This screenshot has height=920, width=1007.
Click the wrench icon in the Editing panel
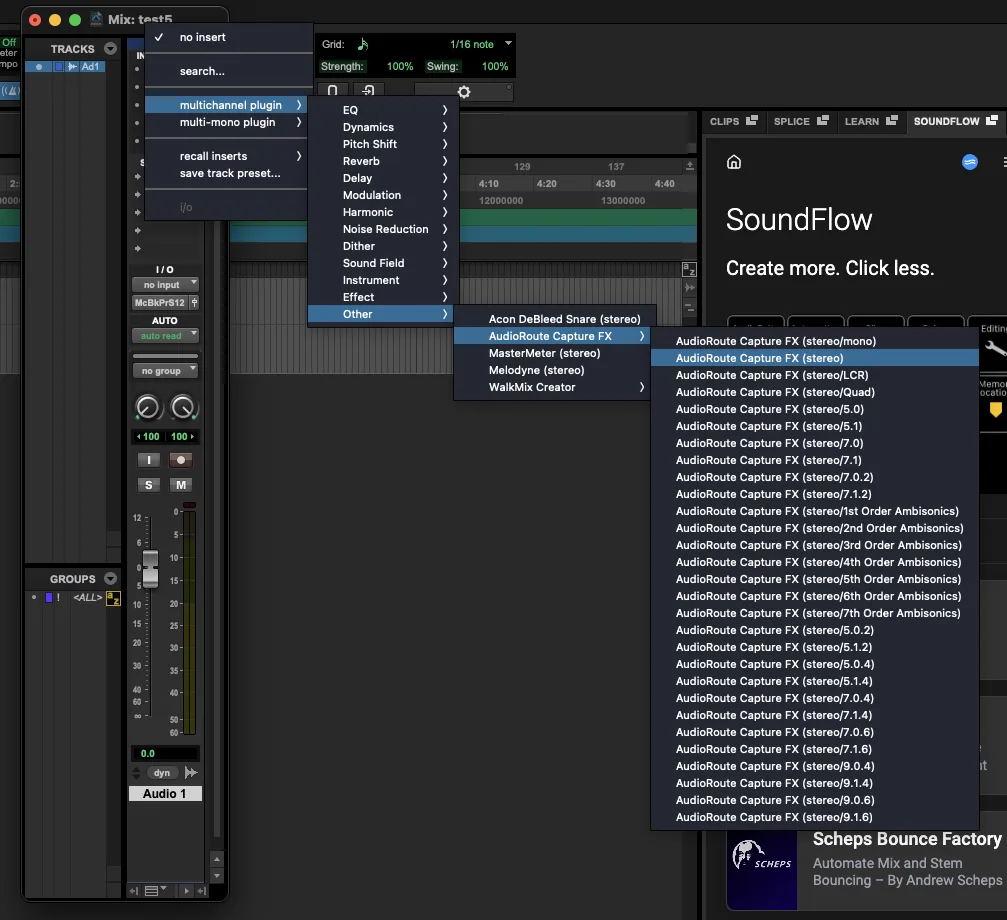995,348
